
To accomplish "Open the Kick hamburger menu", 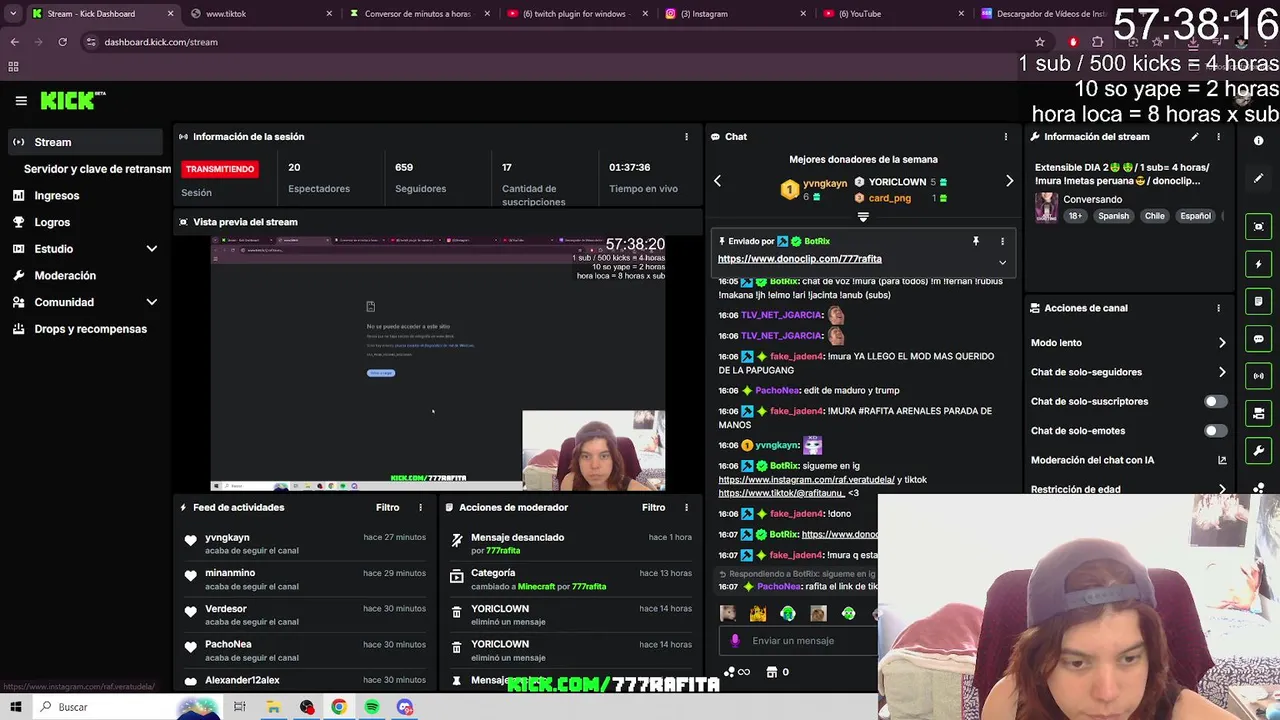I will pos(21,100).
